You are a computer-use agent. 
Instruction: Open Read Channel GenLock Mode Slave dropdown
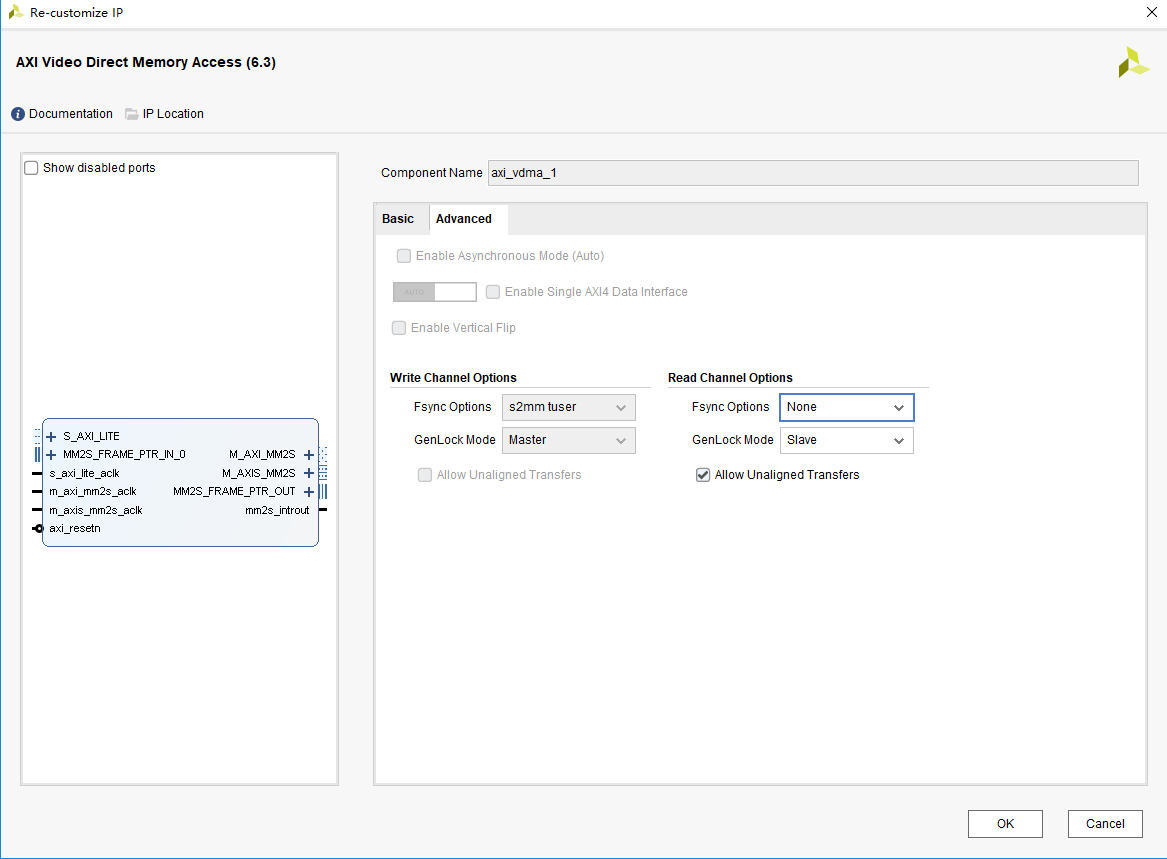tap(846, 441)
